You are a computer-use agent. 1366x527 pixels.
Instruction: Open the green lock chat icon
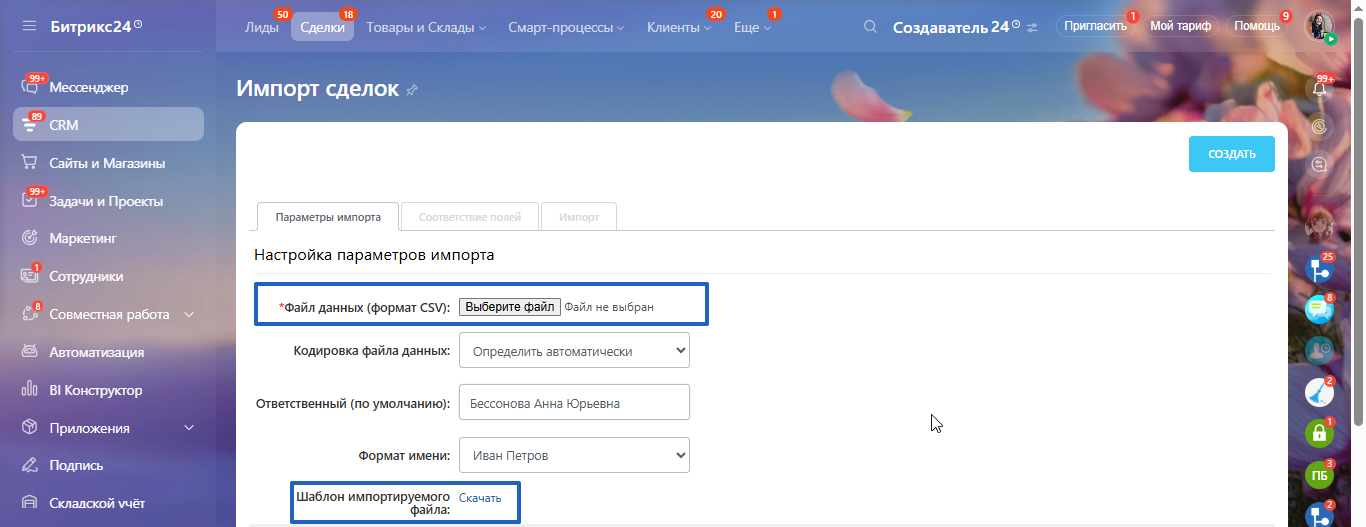point(1320,433)
